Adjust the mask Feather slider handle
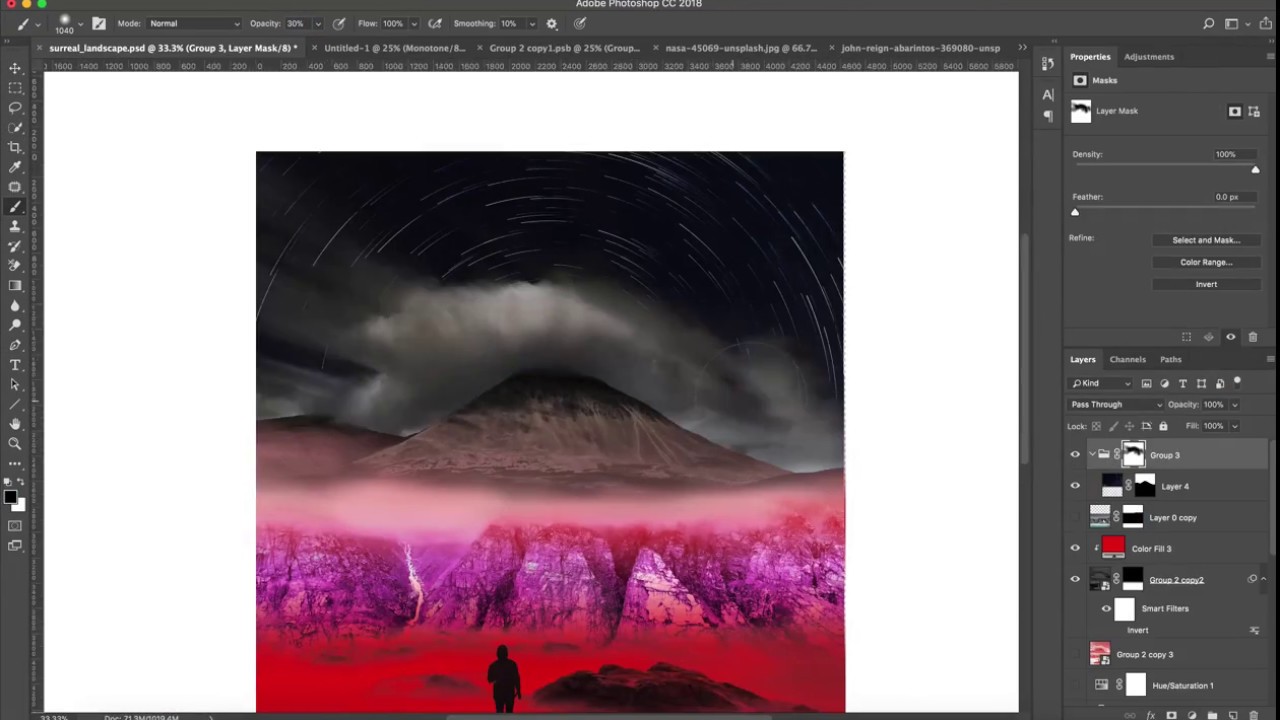Image resolution: width=1280 pixels, height=720 pixels. pos(1075,212)
